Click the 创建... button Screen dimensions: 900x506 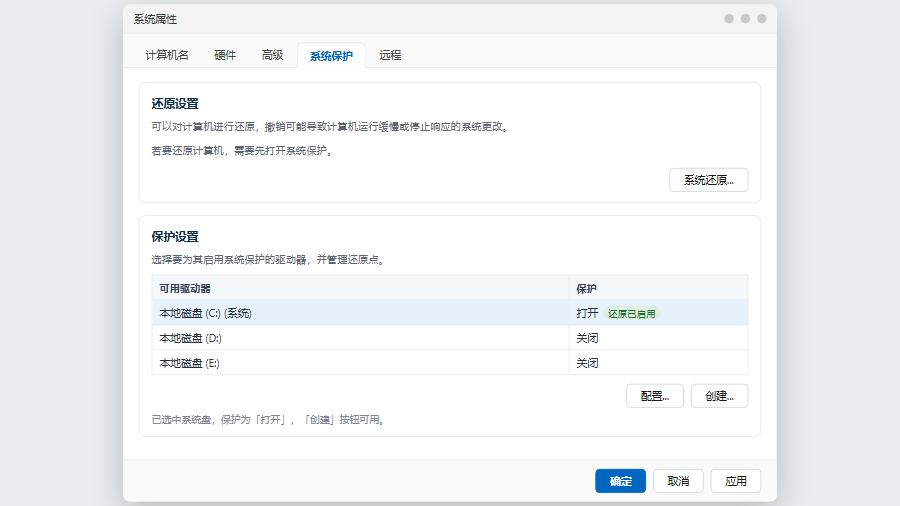pos(719,396)
